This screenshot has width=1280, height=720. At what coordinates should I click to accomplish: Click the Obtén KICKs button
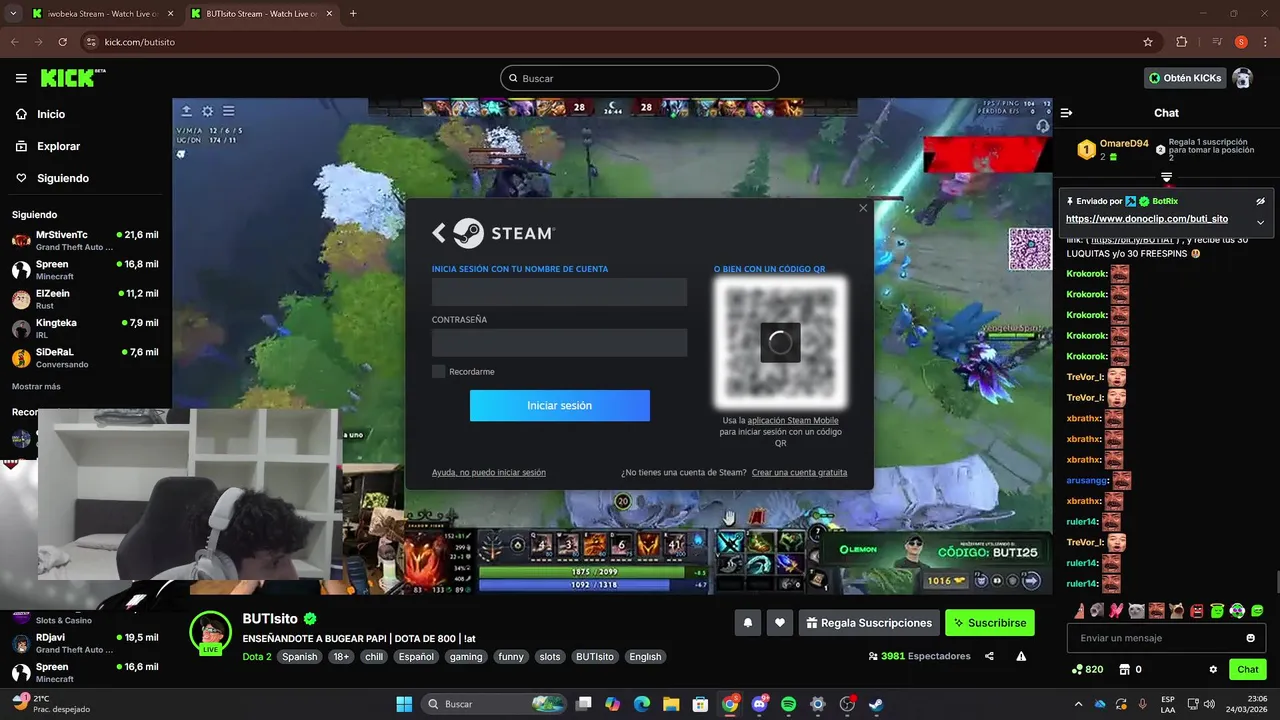click(x=1185, y=78)
